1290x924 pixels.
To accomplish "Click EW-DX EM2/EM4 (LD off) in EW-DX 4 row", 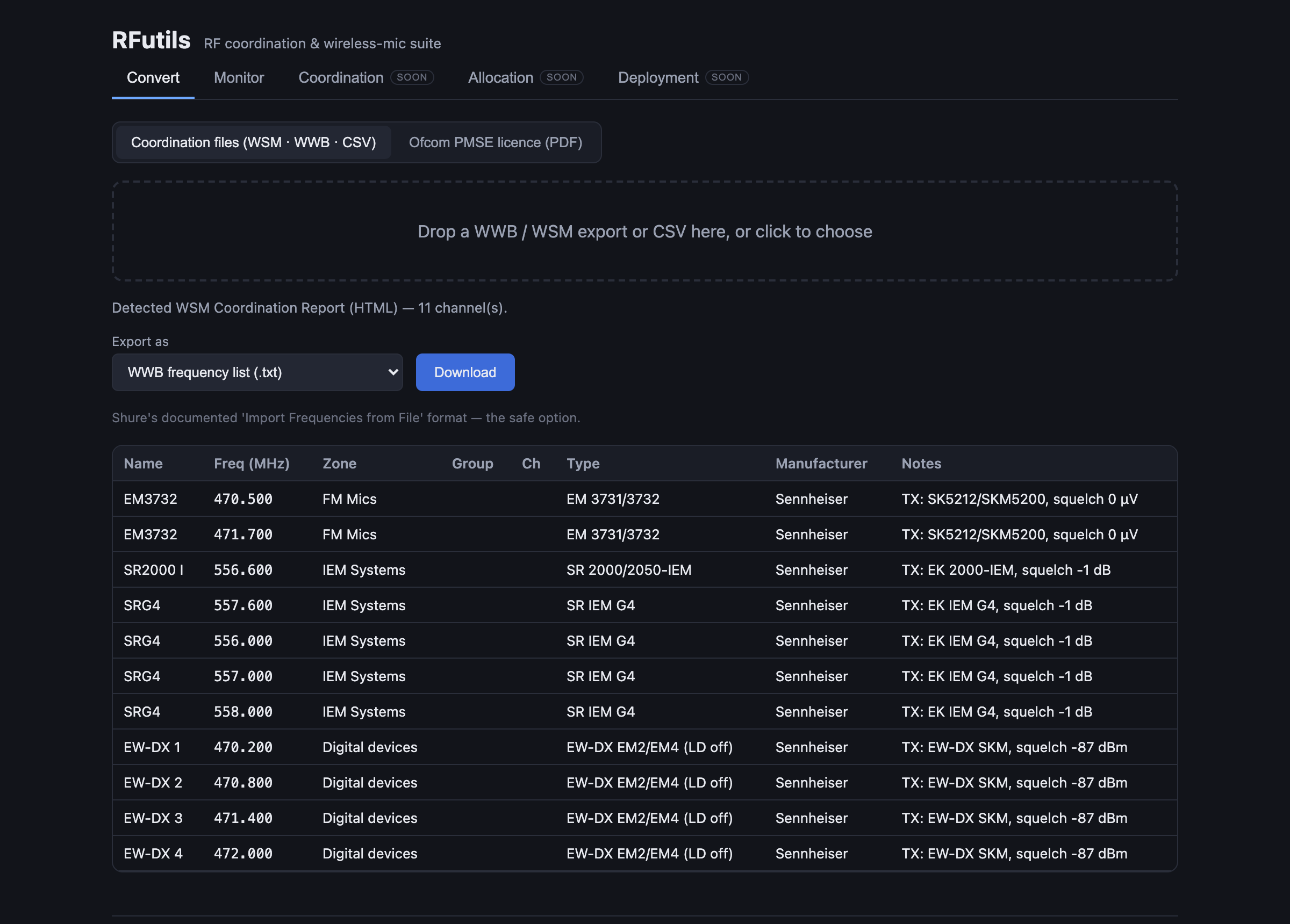I will [649, 854].
